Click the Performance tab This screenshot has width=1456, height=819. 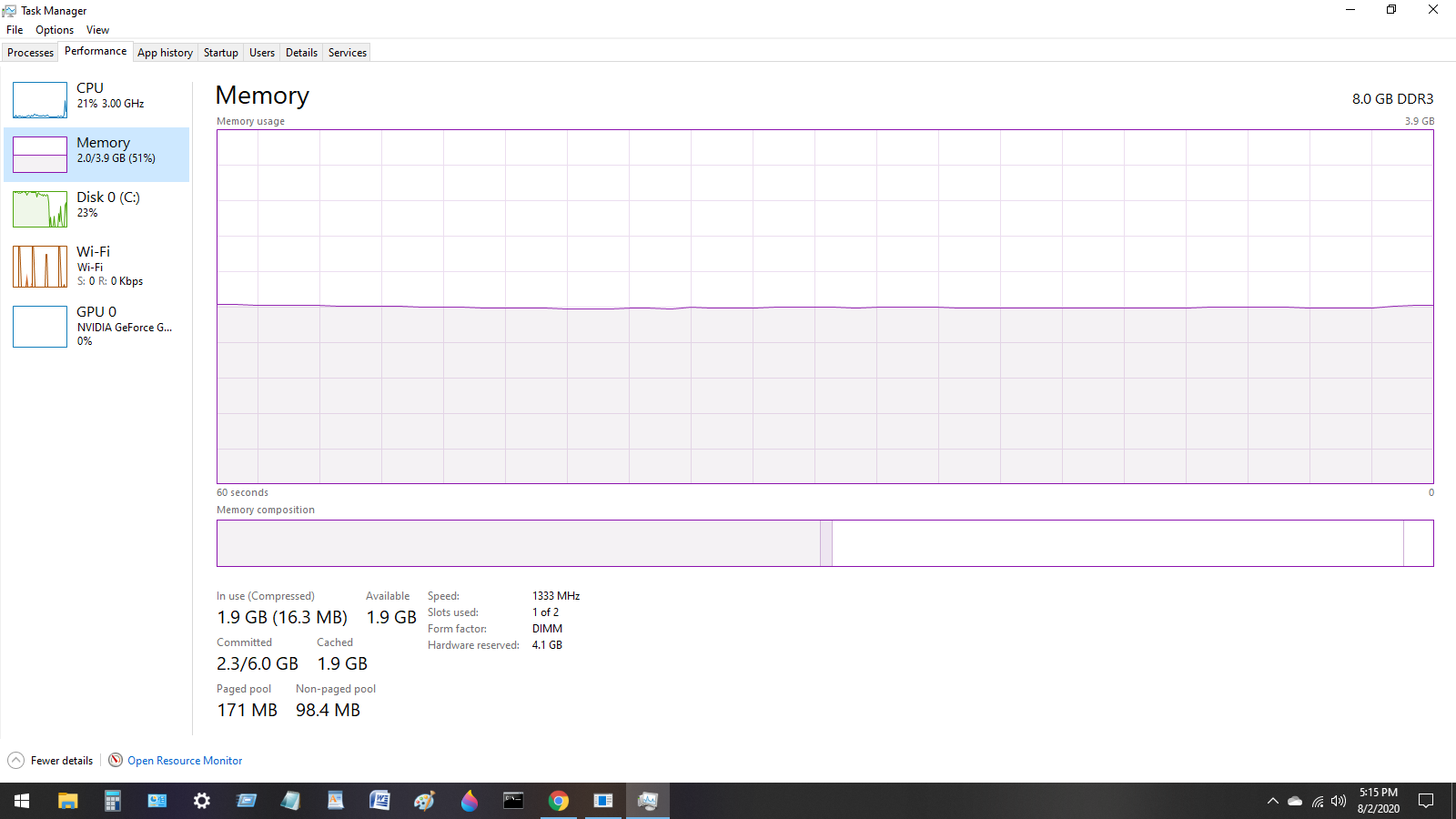click(96, 51)
